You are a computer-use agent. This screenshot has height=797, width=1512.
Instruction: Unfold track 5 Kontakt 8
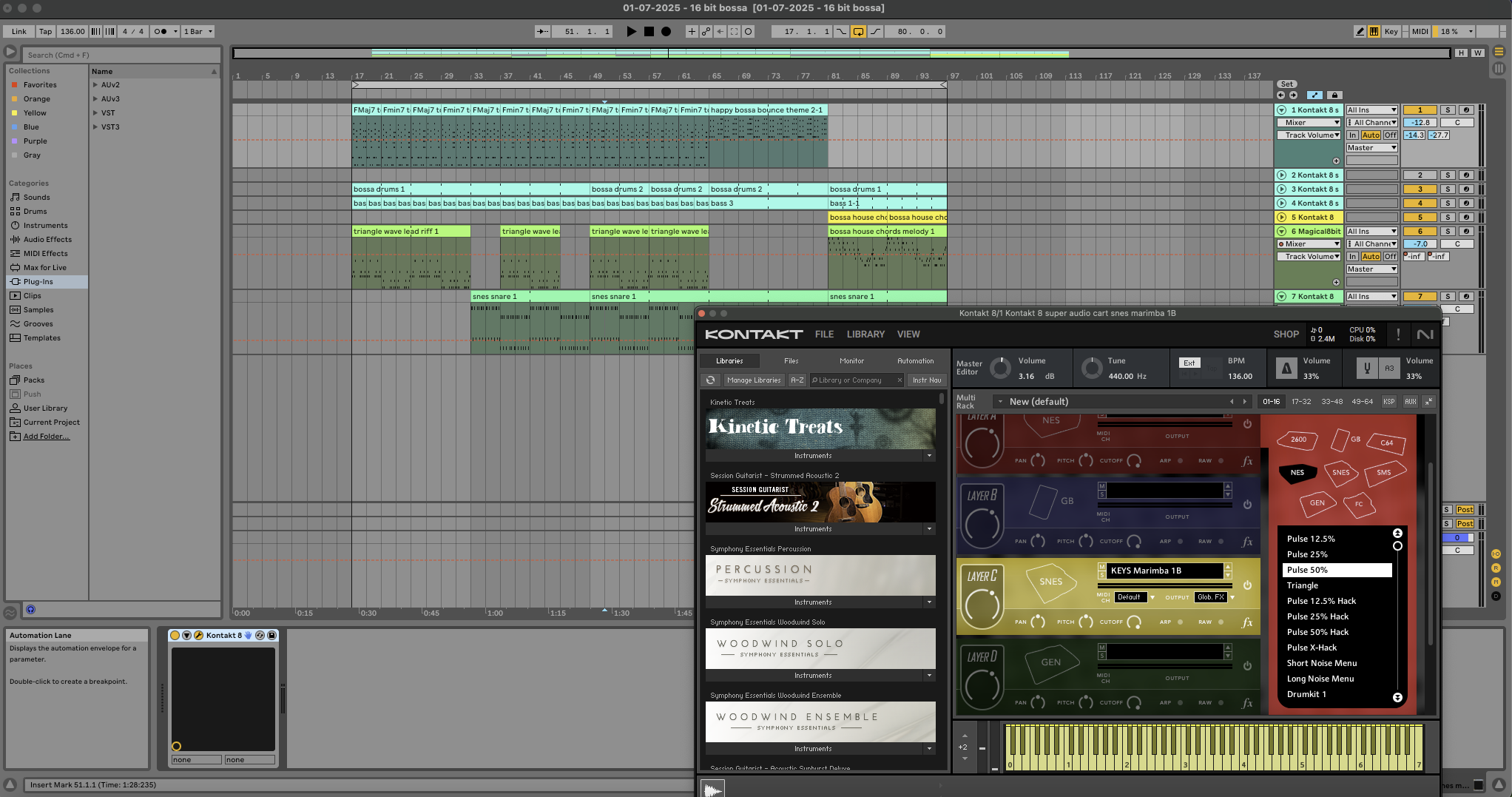click(x=1282, y=218)
